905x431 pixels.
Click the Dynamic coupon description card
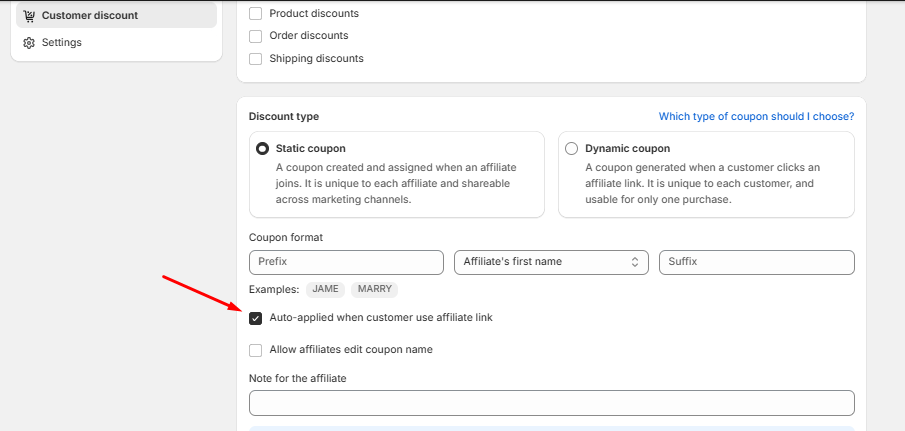click(706, 174)
